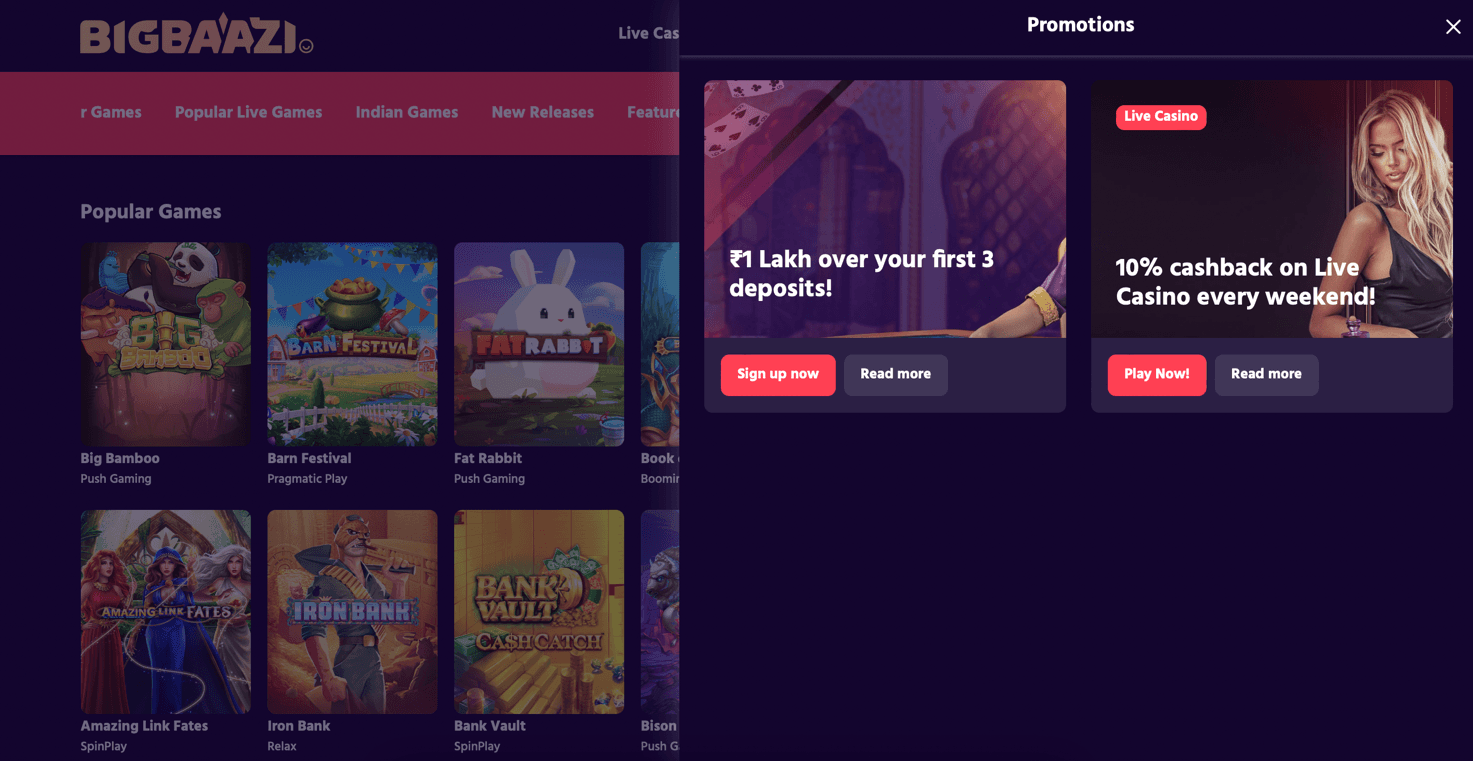Select the Indian Games tab
This screenshot has height=761, width=1473.
pos(407,112)
